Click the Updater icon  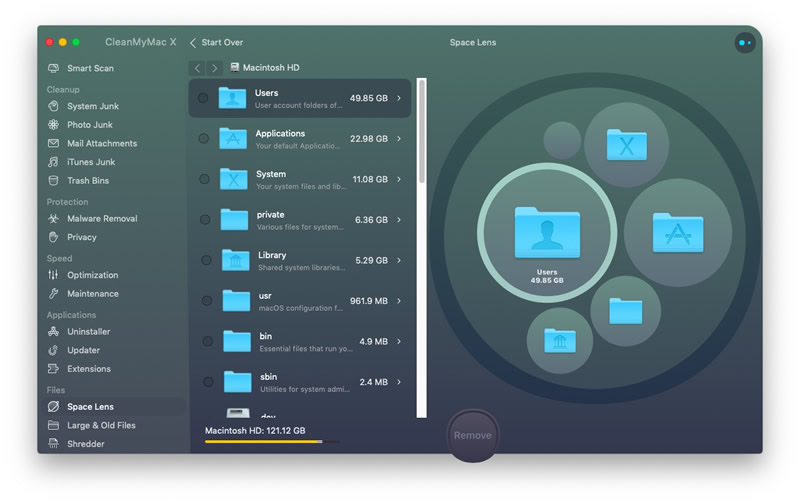pyautogui.click(x=53, y=350)
